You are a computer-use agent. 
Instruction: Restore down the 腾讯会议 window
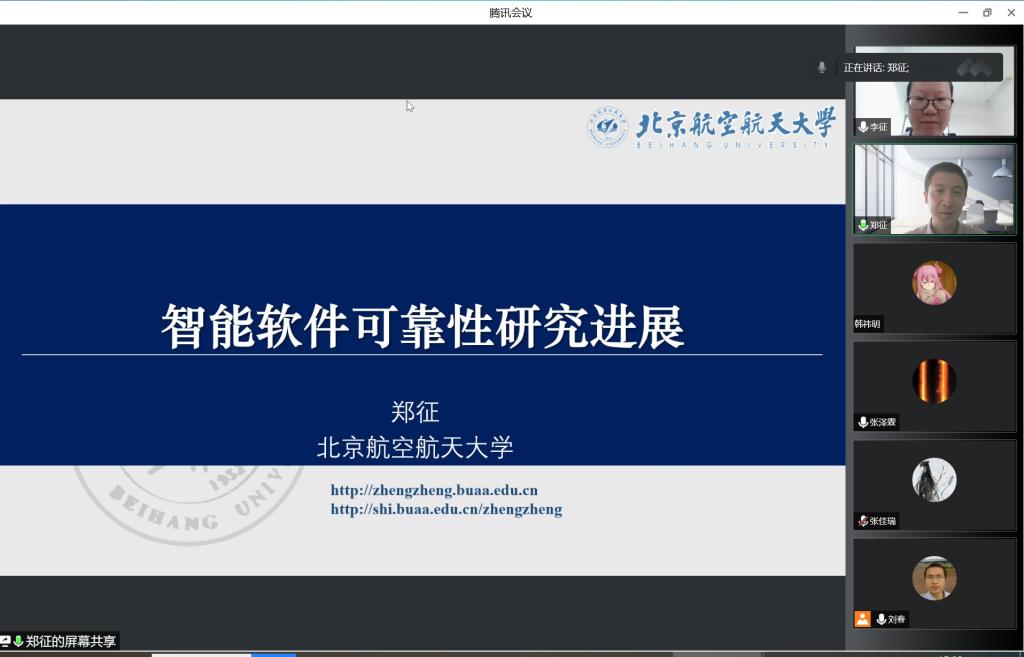point(987,12)
